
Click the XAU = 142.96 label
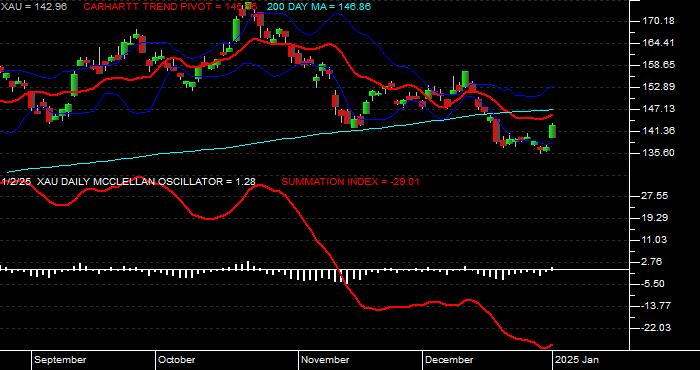tap(33, 7)
